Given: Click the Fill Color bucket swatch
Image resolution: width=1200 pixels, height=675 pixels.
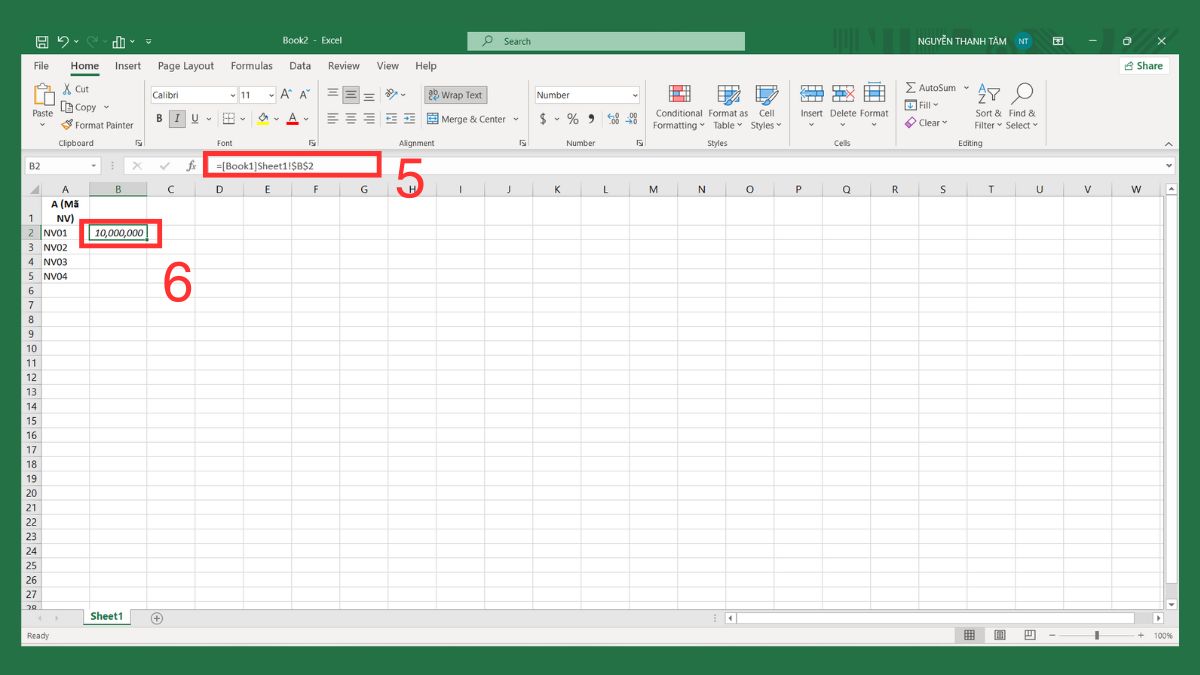Looking at the screenshot, I should (x=263, y=118).
